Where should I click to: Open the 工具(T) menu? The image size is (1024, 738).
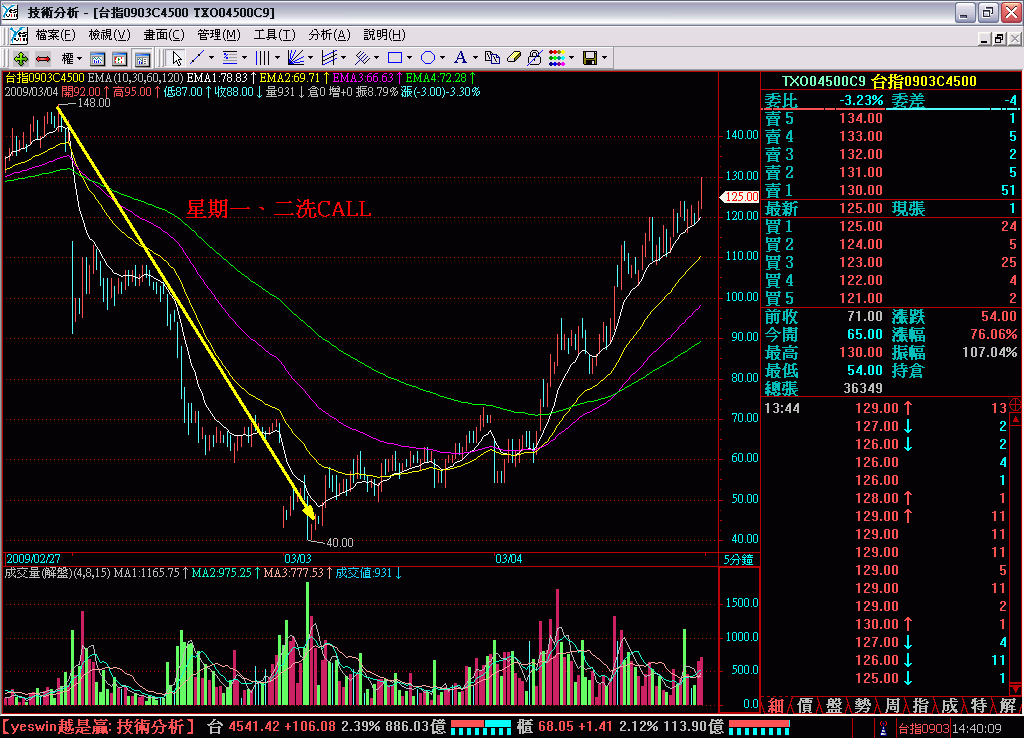[274, 35]
